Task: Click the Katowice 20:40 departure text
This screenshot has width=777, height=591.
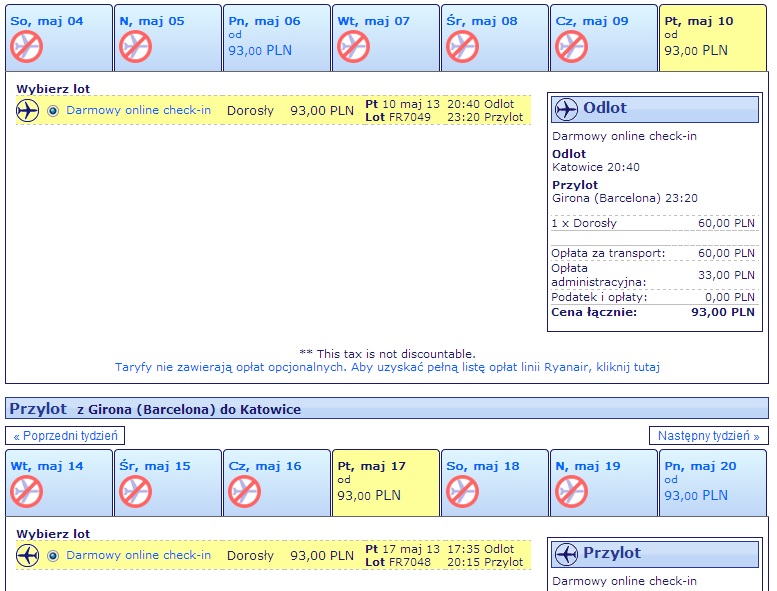Action: 596,167
